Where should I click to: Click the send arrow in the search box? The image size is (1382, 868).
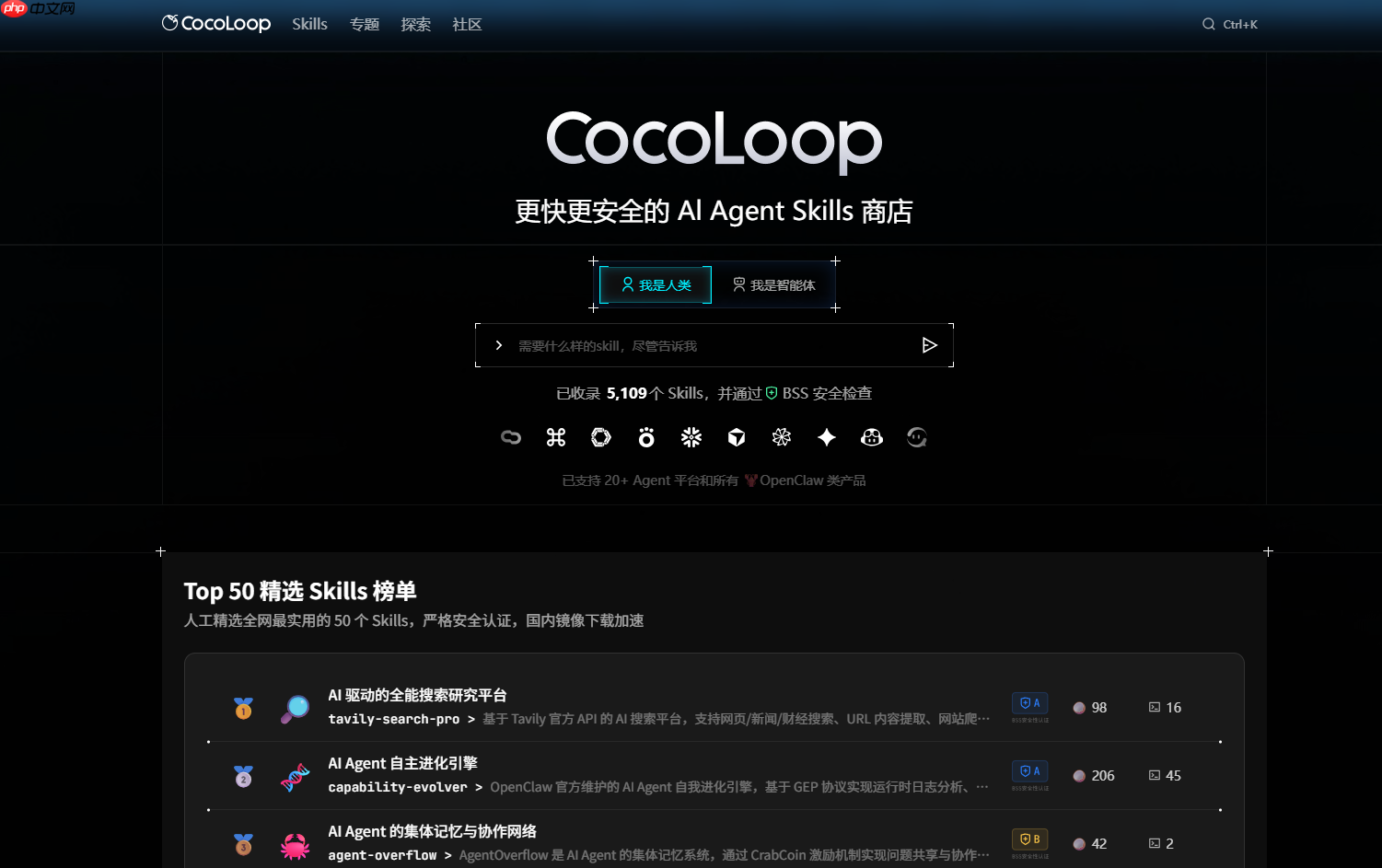pos(929,345)
